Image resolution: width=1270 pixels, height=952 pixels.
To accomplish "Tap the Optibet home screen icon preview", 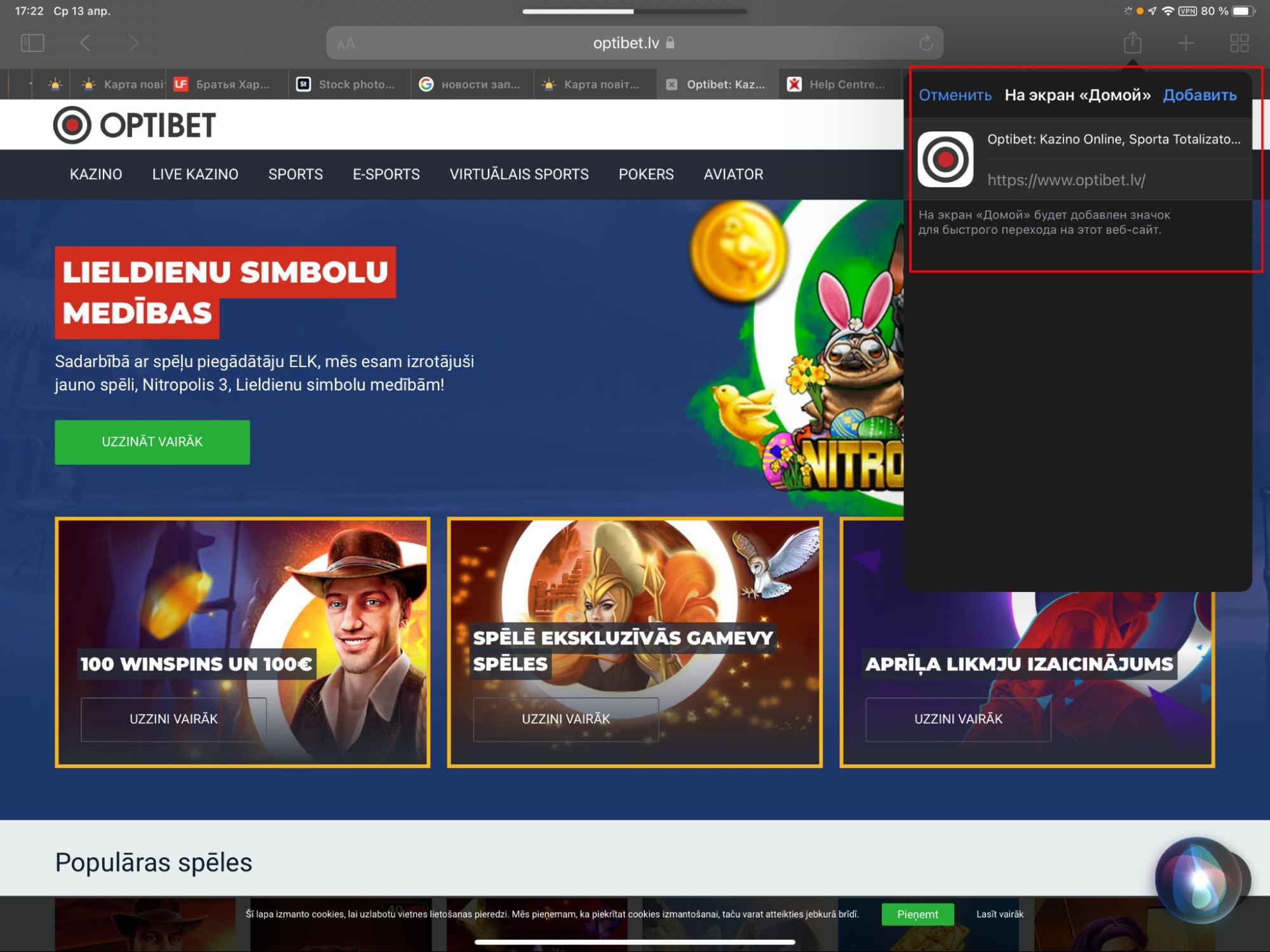I will 945,159.
